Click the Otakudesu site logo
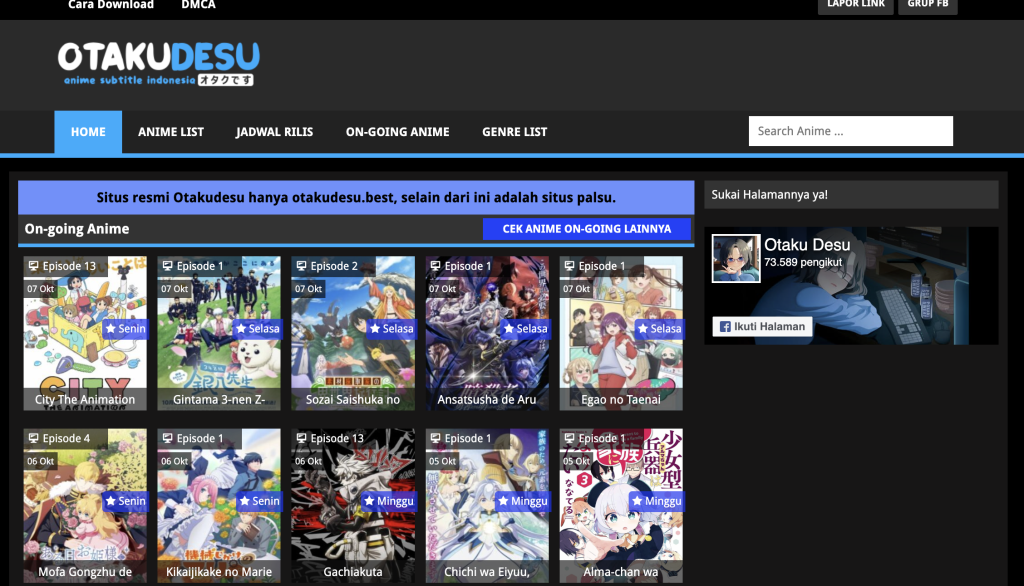Viewport: 1024px width, 586px height. pos(158,63)
